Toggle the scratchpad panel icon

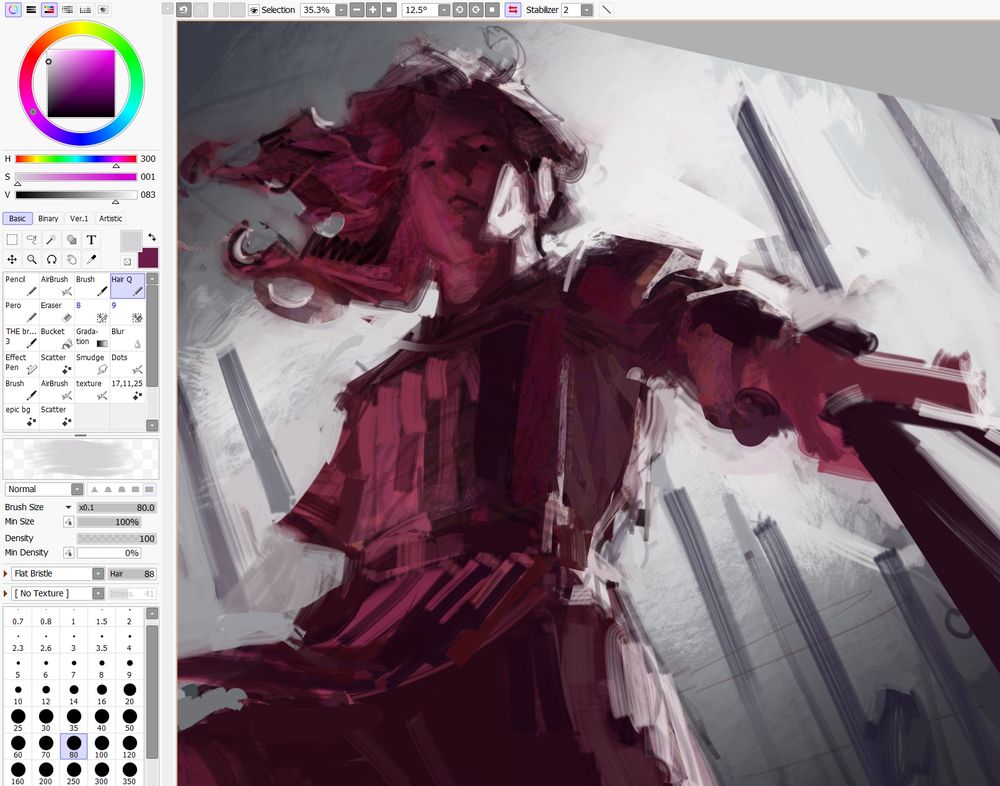coord(103,10)
